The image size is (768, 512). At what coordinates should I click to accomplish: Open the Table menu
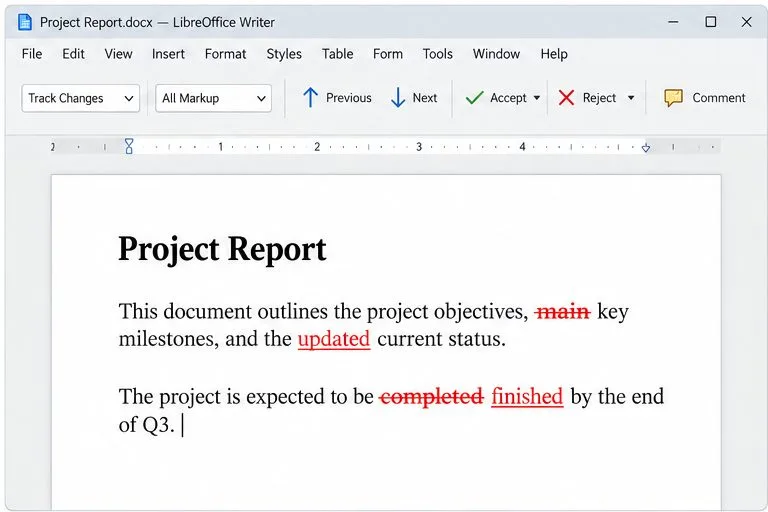pyautogui.click(x=337, y=54)
